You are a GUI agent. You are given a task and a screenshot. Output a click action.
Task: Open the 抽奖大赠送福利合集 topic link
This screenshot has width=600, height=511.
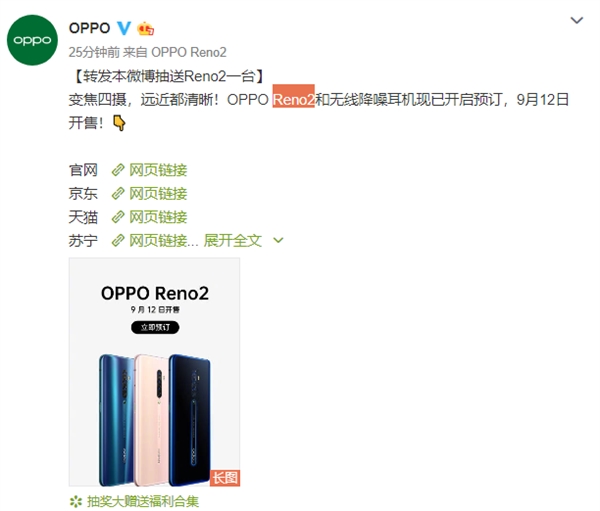[x=143, y=501]
